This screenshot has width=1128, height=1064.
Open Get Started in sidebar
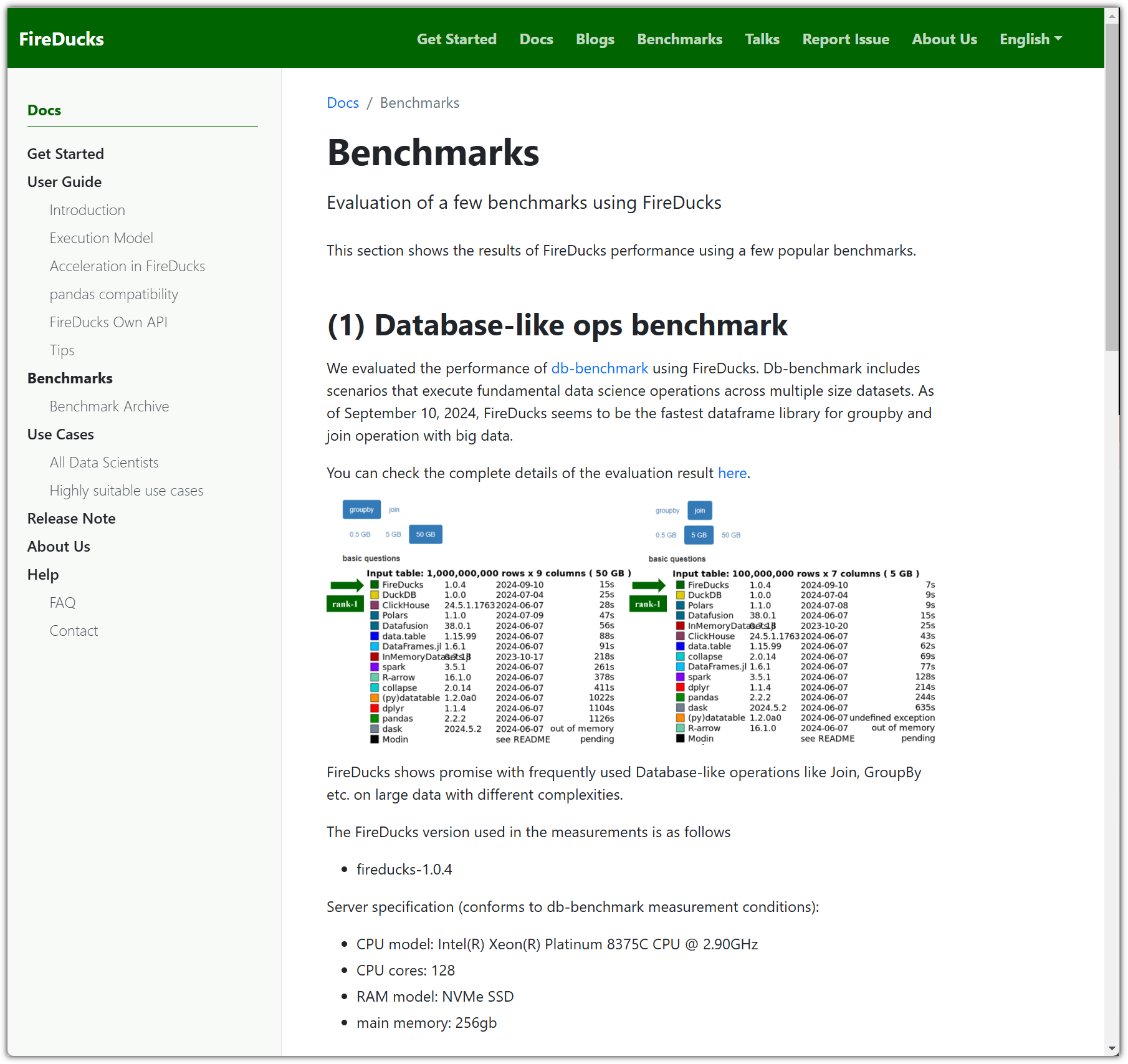(65, 154)
